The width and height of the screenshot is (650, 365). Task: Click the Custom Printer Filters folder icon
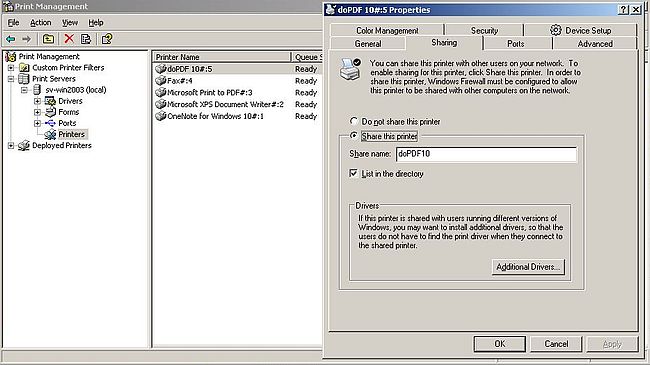click(x=24, y=68)
